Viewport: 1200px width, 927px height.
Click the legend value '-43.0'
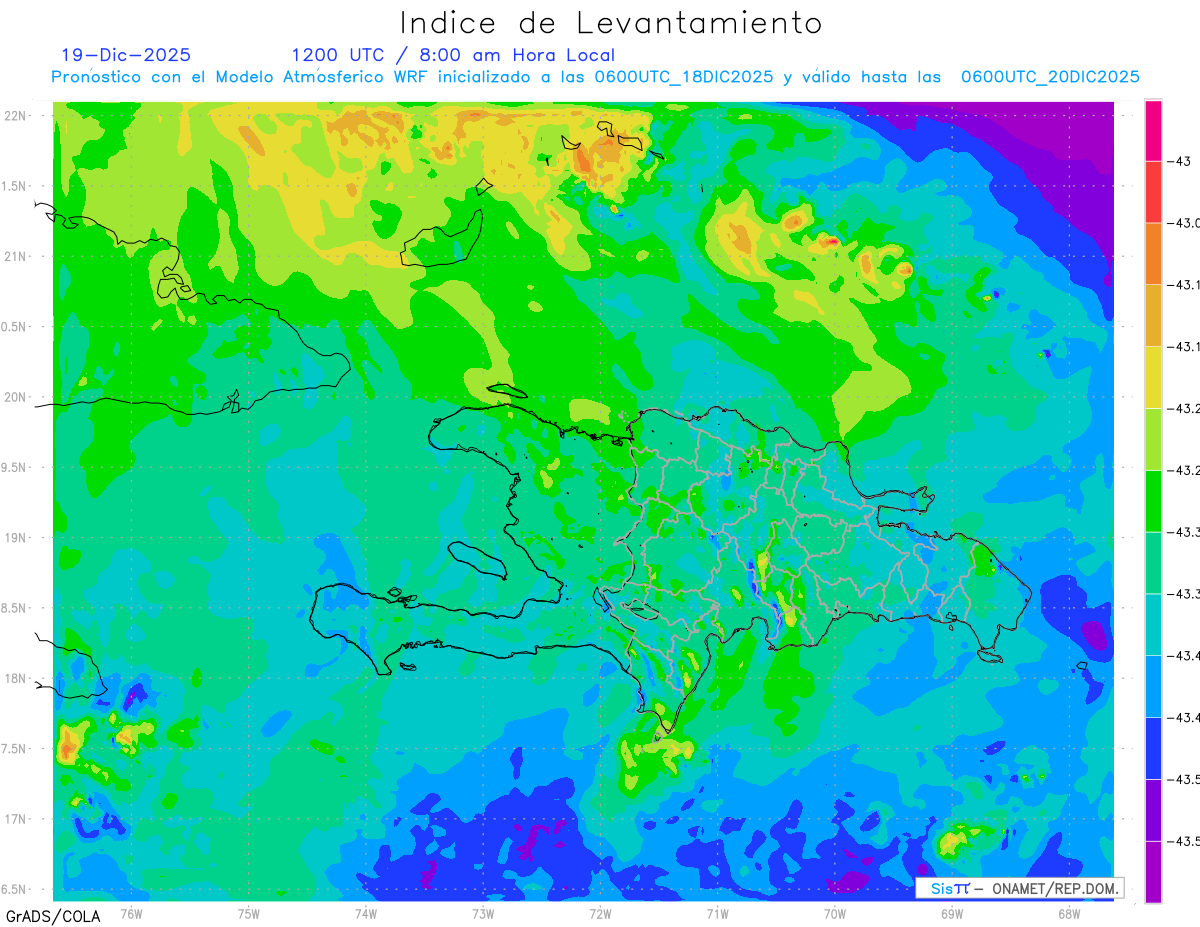coord(1184,223)
